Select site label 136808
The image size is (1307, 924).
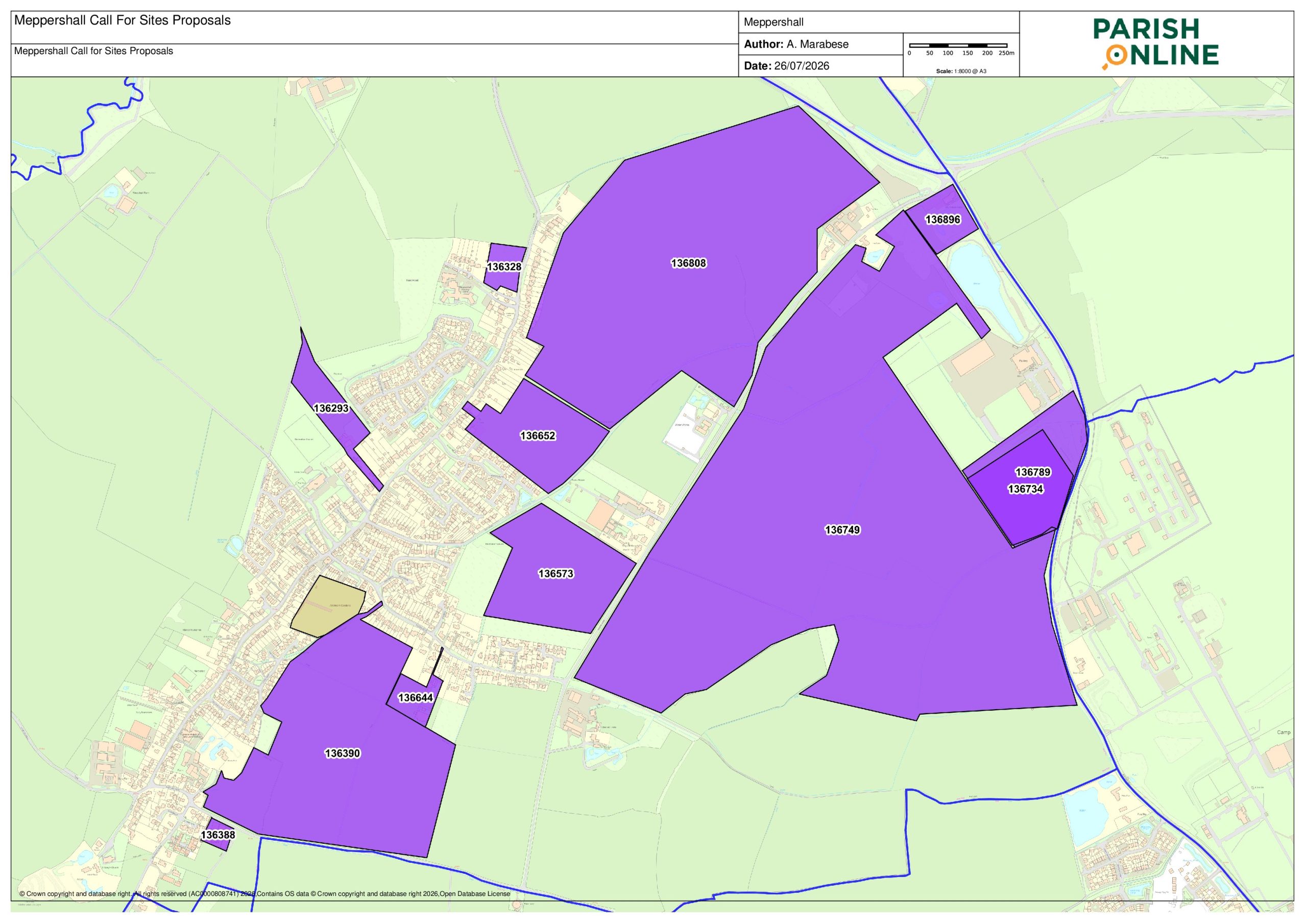[688, 263]
